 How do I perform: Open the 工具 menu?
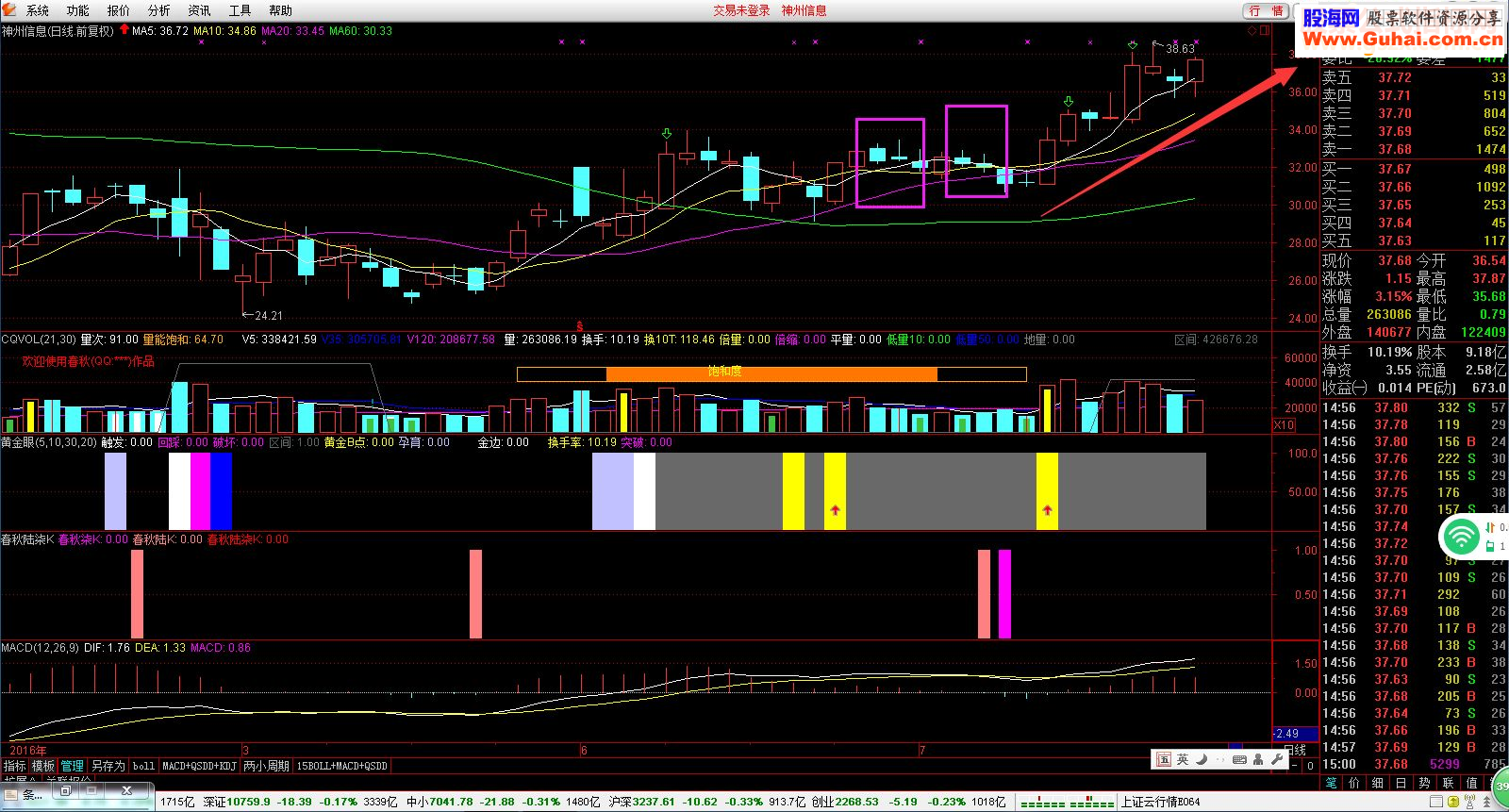[x=240, y=10]
